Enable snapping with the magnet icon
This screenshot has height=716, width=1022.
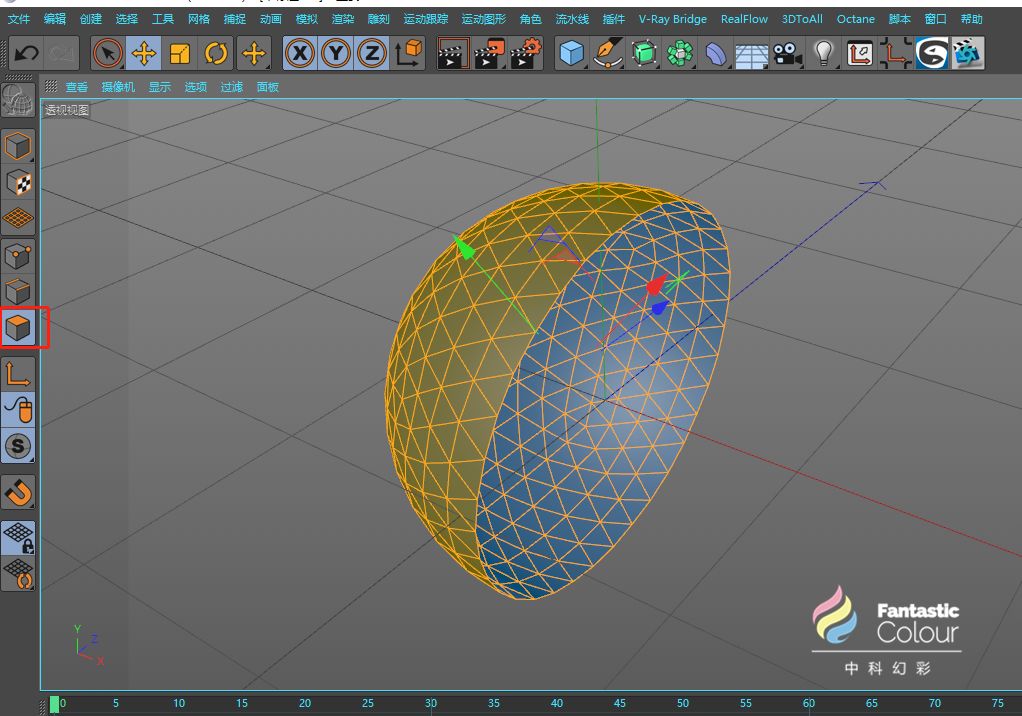tap(19, 491)
